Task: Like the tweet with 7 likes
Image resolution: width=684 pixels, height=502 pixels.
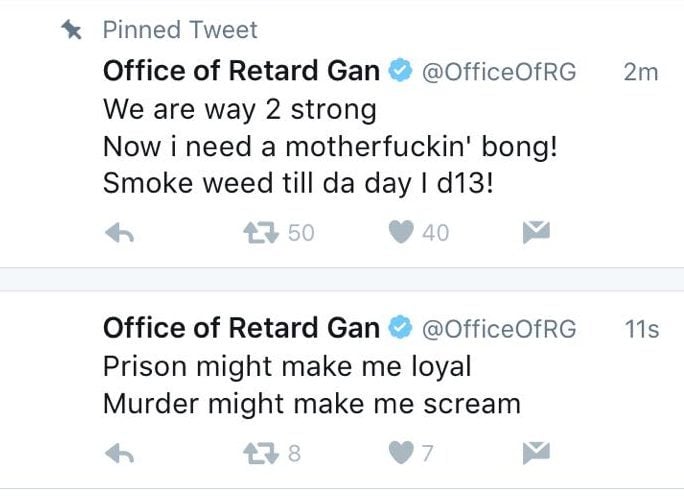Action: [401, 452]
